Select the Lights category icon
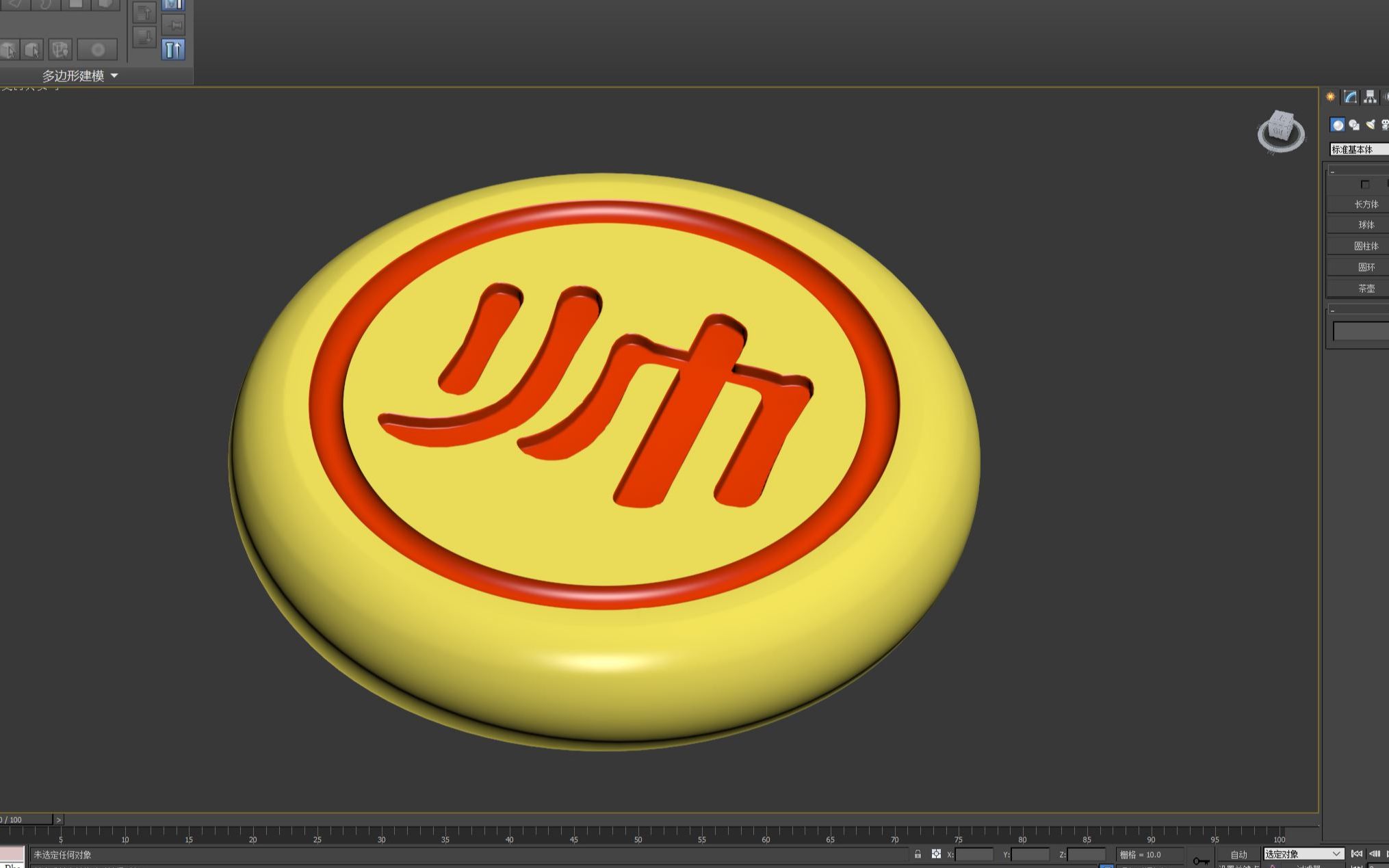Viewport: 1389px width, 868px height. click(x=1370, y=124)
